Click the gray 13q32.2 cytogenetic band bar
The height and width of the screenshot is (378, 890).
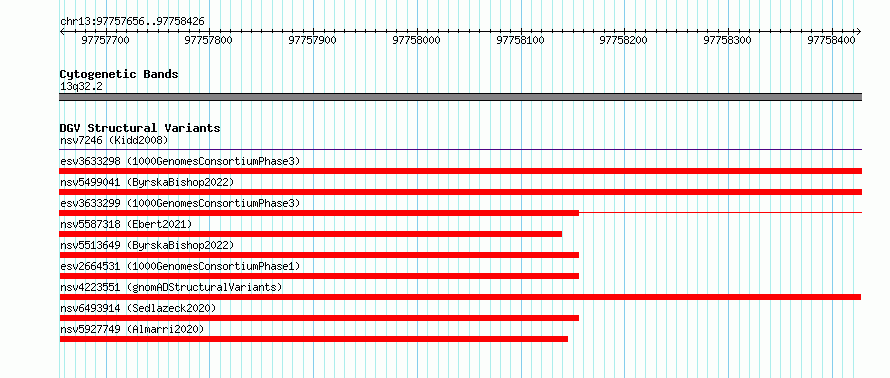(461, 97)
